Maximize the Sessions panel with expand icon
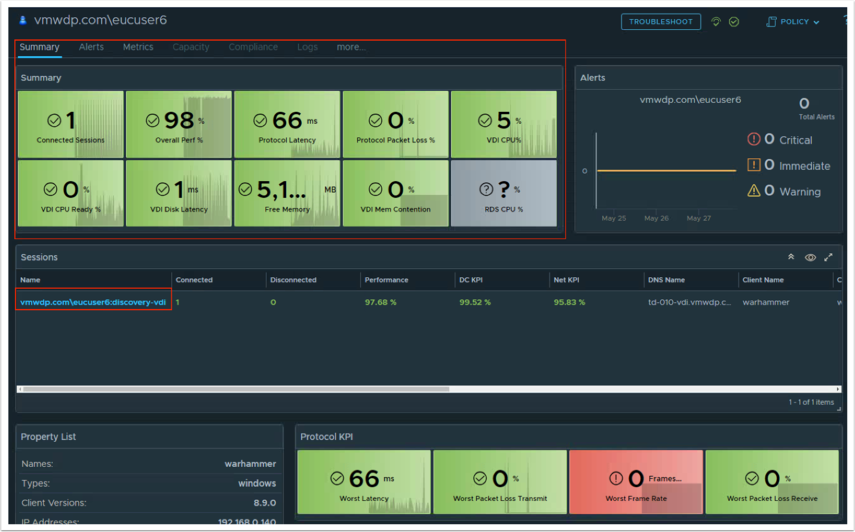 828,257
